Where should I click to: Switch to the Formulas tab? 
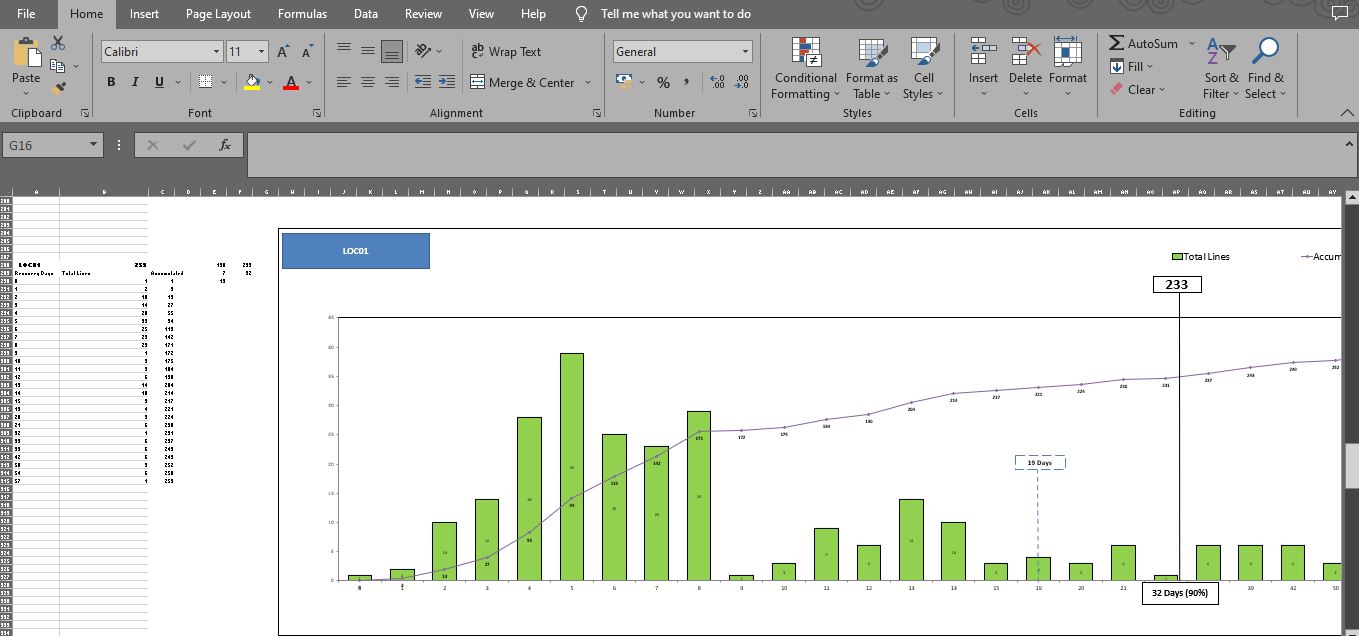tap(302, 14)
